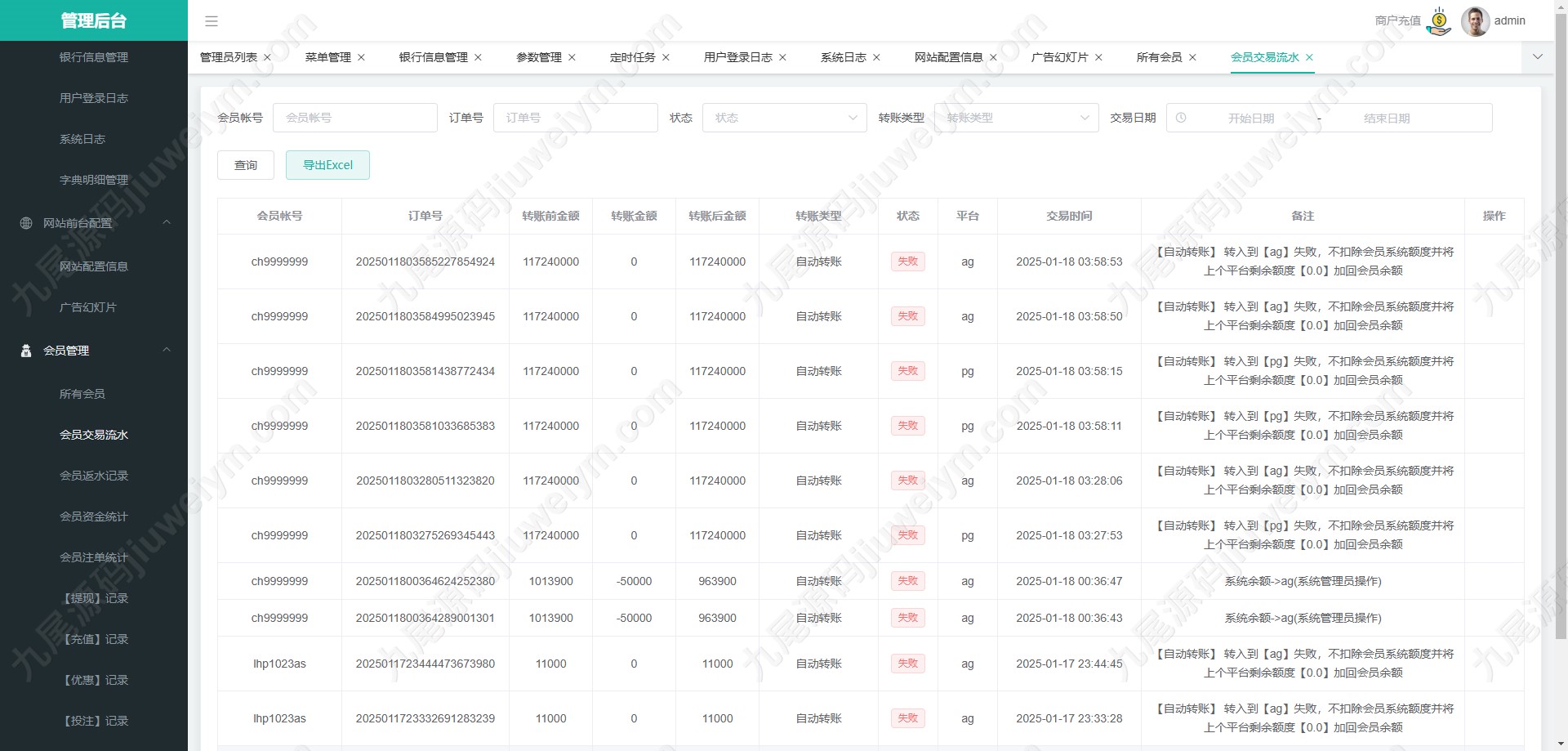Open the 转账类型 transfer type dropdown
The height and width of the screenshot is (751, 1568).
[1016, 118]
